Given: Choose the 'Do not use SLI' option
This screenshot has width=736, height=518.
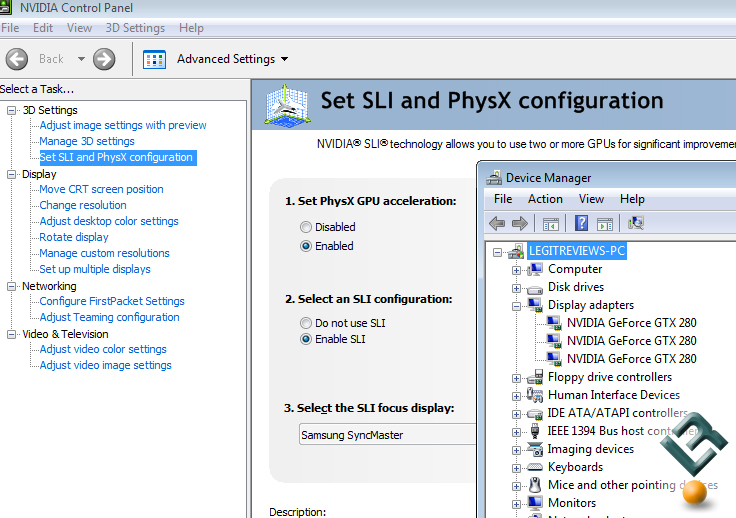Looking at the screenshot, I should (x=306, y=323).
